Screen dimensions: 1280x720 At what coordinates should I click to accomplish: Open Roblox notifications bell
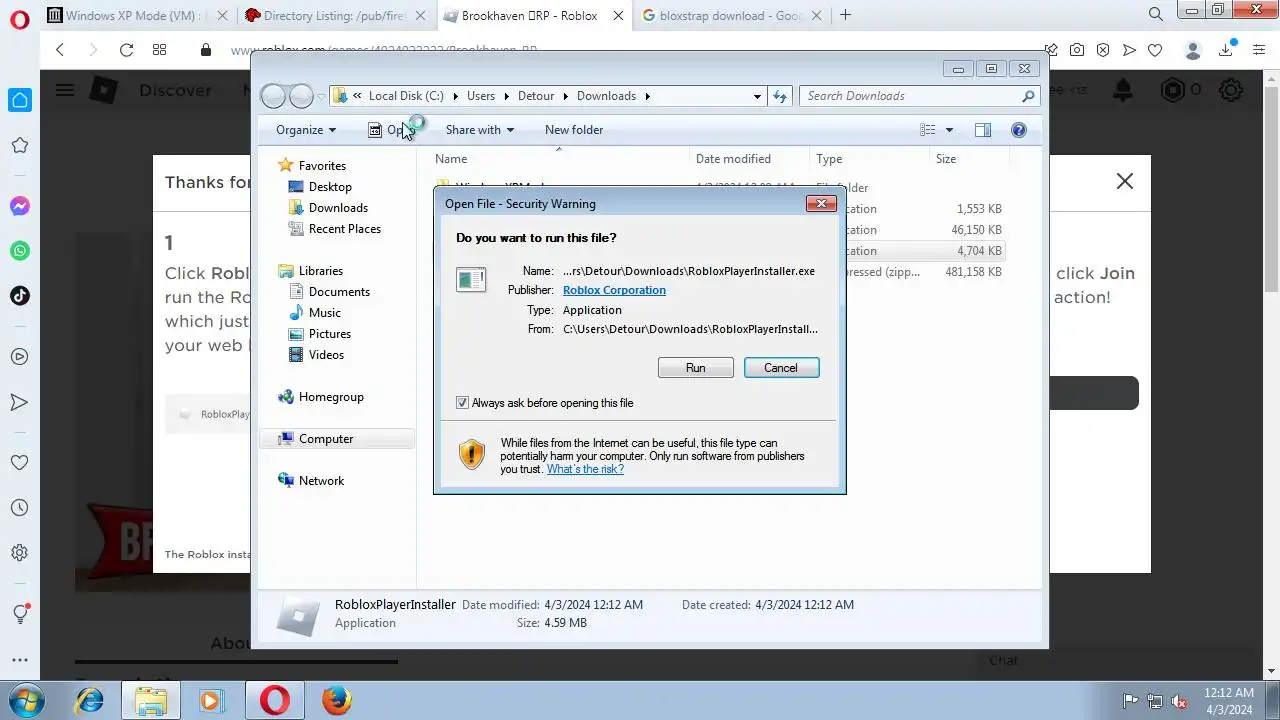[1123, 90]
